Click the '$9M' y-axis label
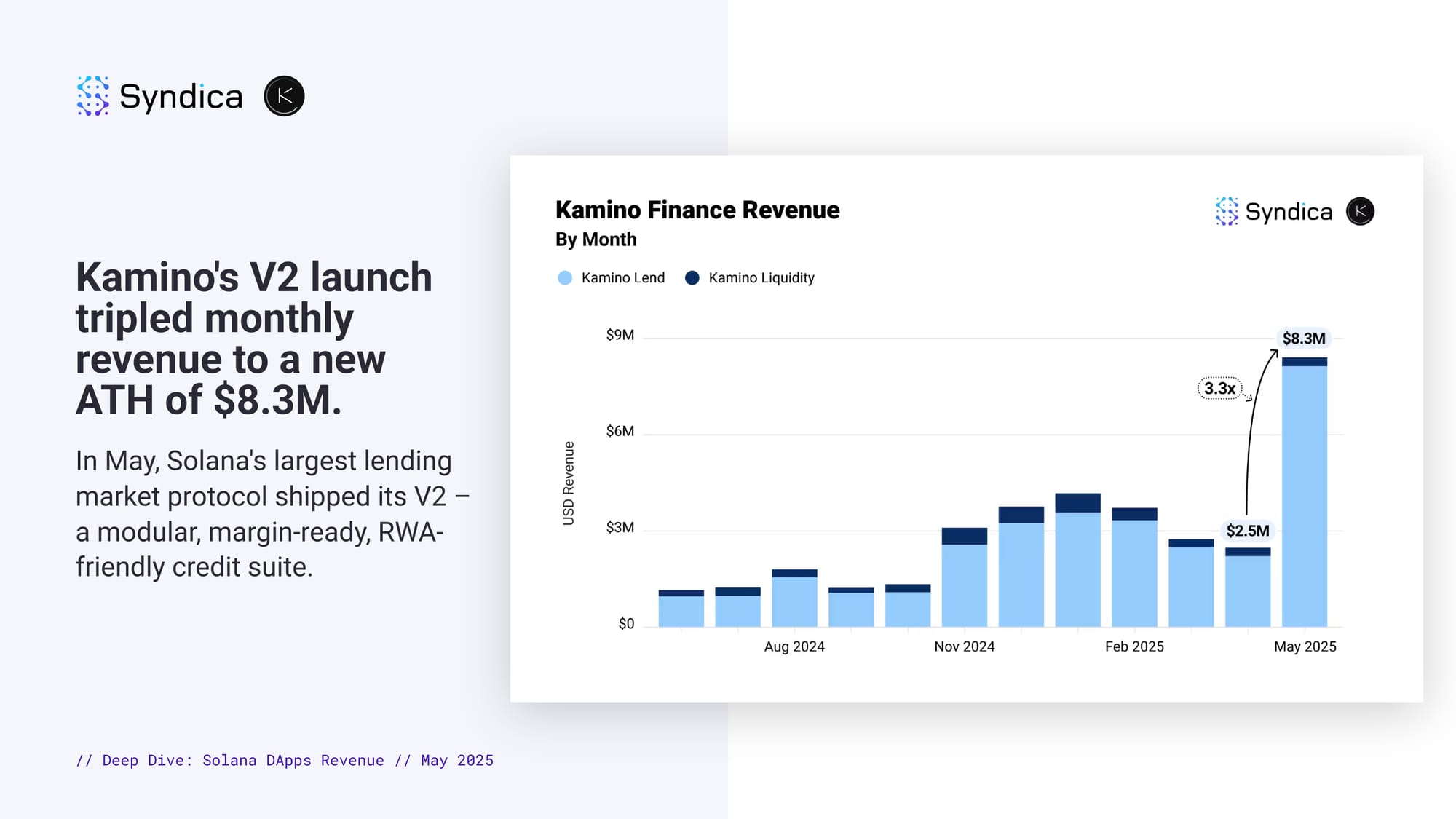This screenshot has height=819, width=1456. tap(620, 335)
